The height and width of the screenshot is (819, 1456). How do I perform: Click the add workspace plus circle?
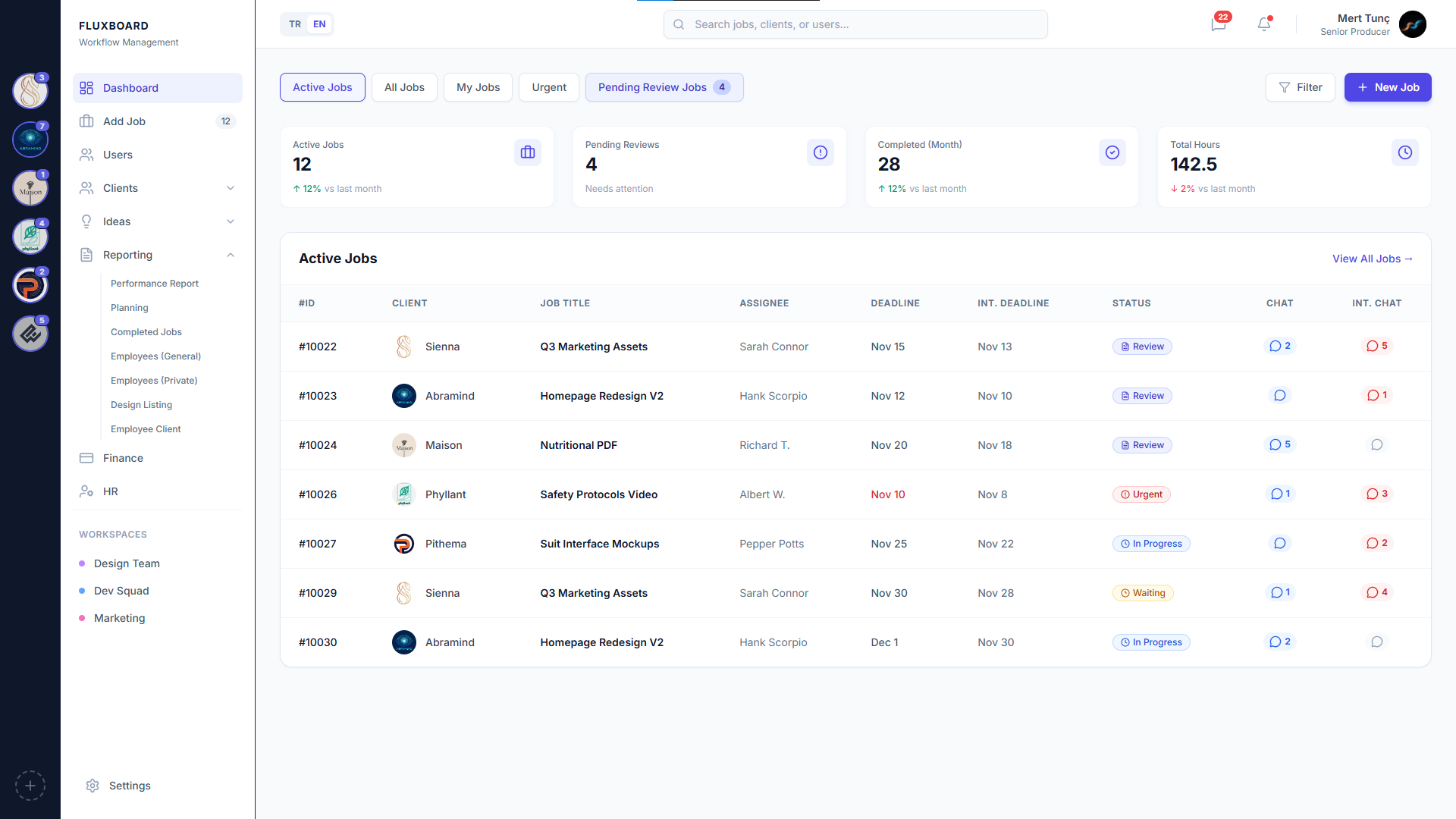tap(30, 786)
